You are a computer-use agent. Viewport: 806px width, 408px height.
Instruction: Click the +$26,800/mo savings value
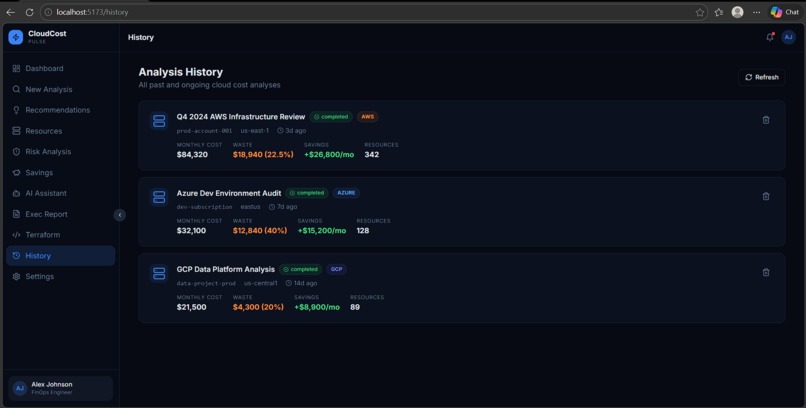point(329,155)
